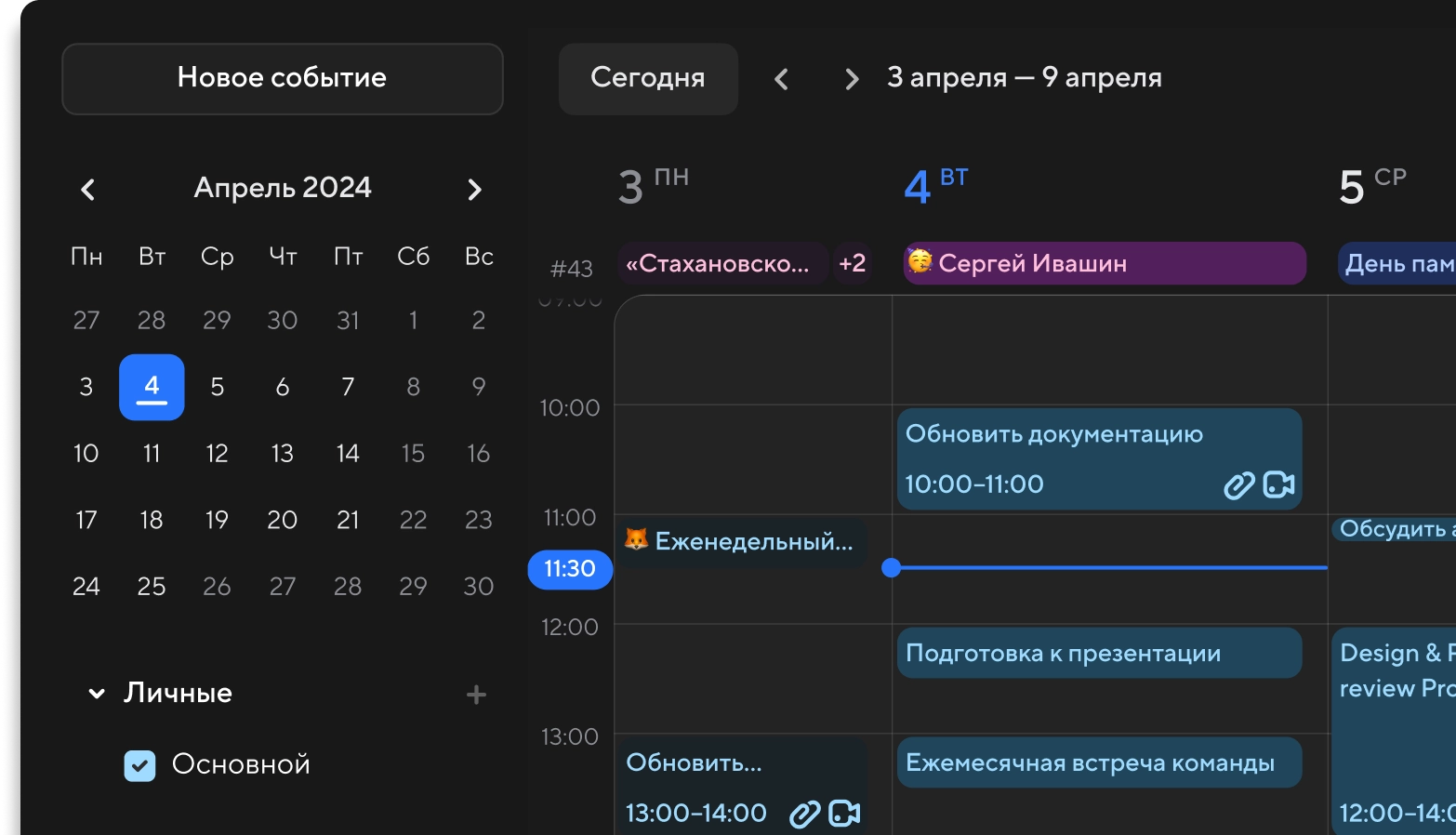Click video call icon on 13:00–14:00 event
1456x835 pixels.
coord(844,814)
